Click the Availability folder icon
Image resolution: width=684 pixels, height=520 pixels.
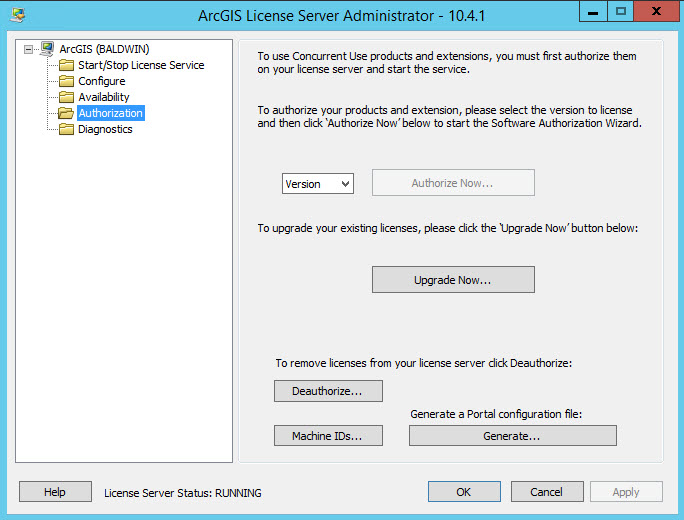67,97
